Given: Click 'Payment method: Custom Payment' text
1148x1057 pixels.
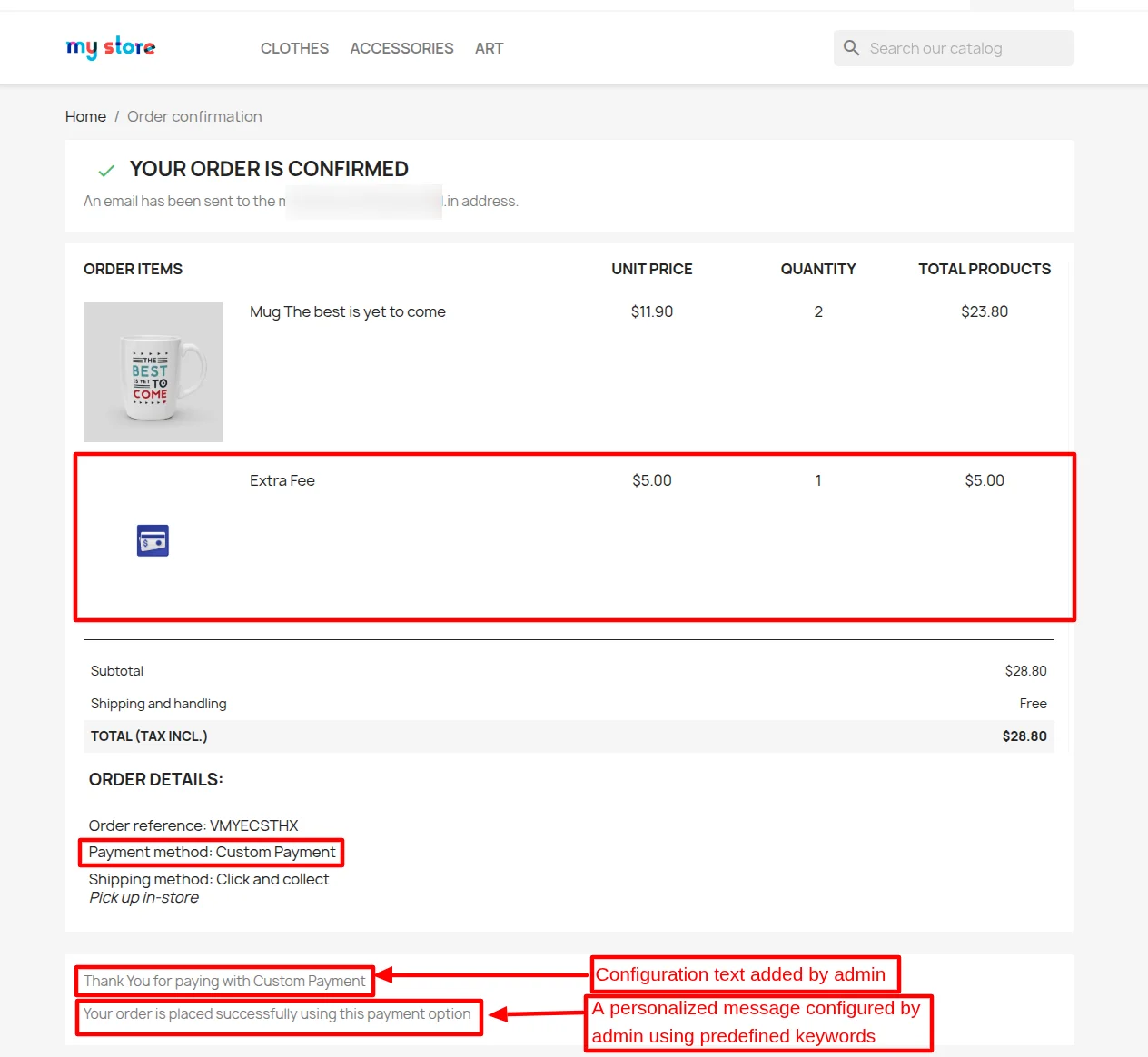Looking at the screenshot, I should point(212,852).
